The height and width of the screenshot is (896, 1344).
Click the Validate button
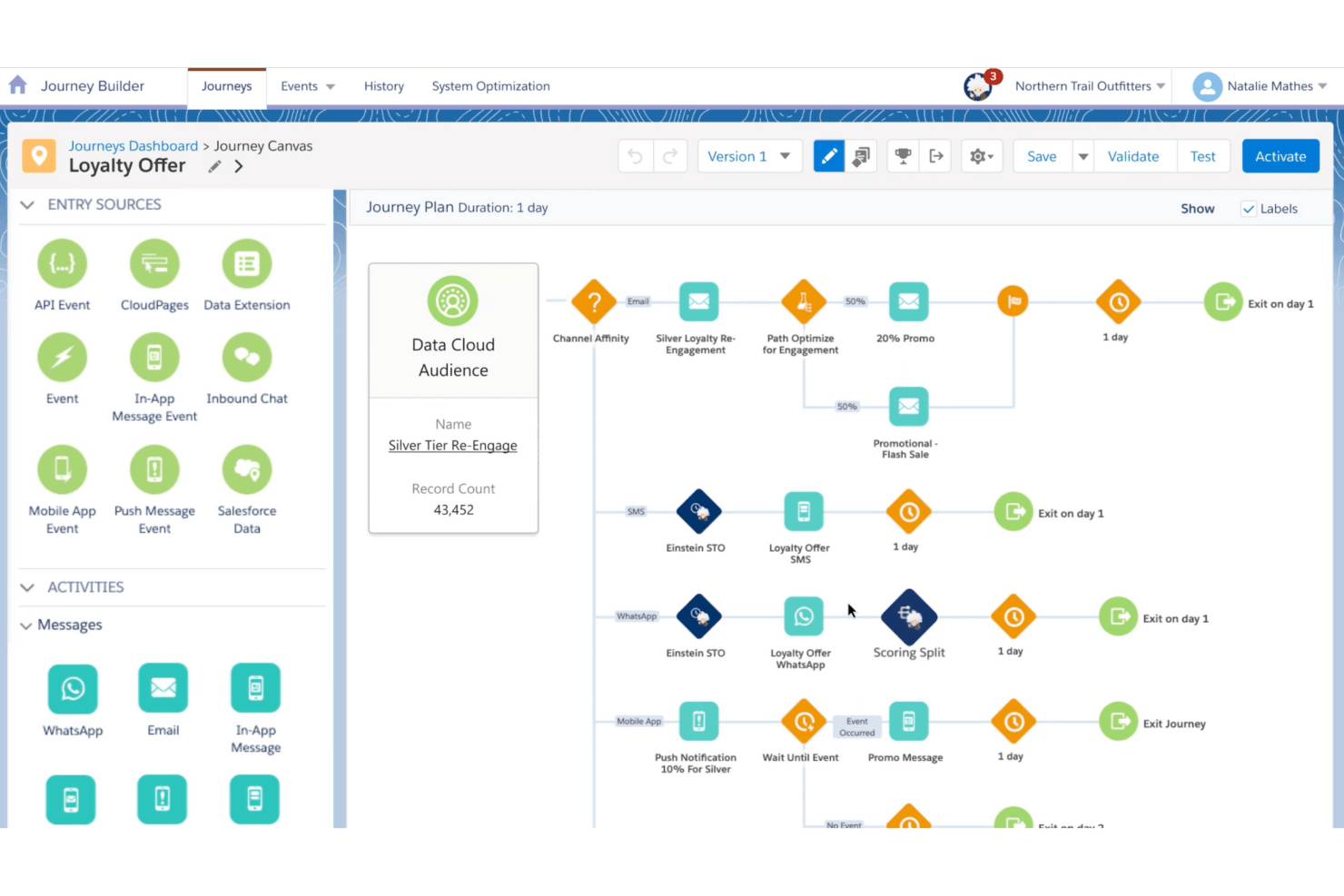[x=1133, y=156]
